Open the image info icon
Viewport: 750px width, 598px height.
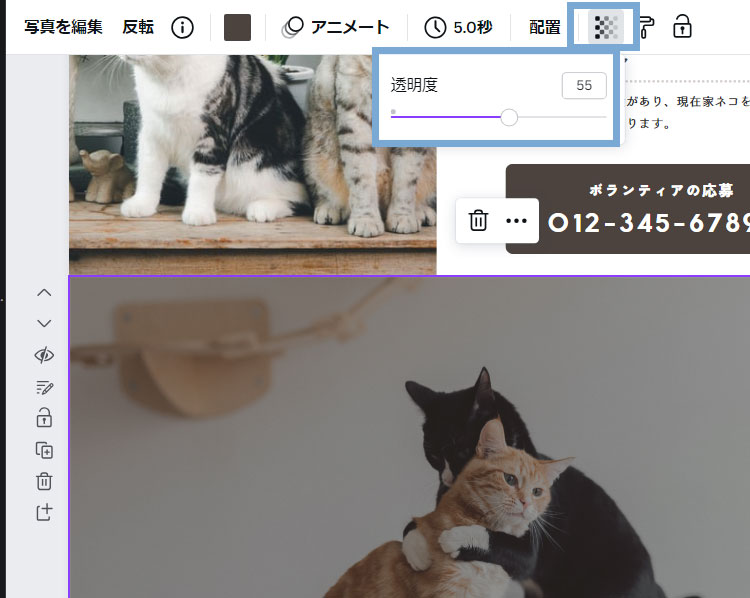click(x=182, y=27)
